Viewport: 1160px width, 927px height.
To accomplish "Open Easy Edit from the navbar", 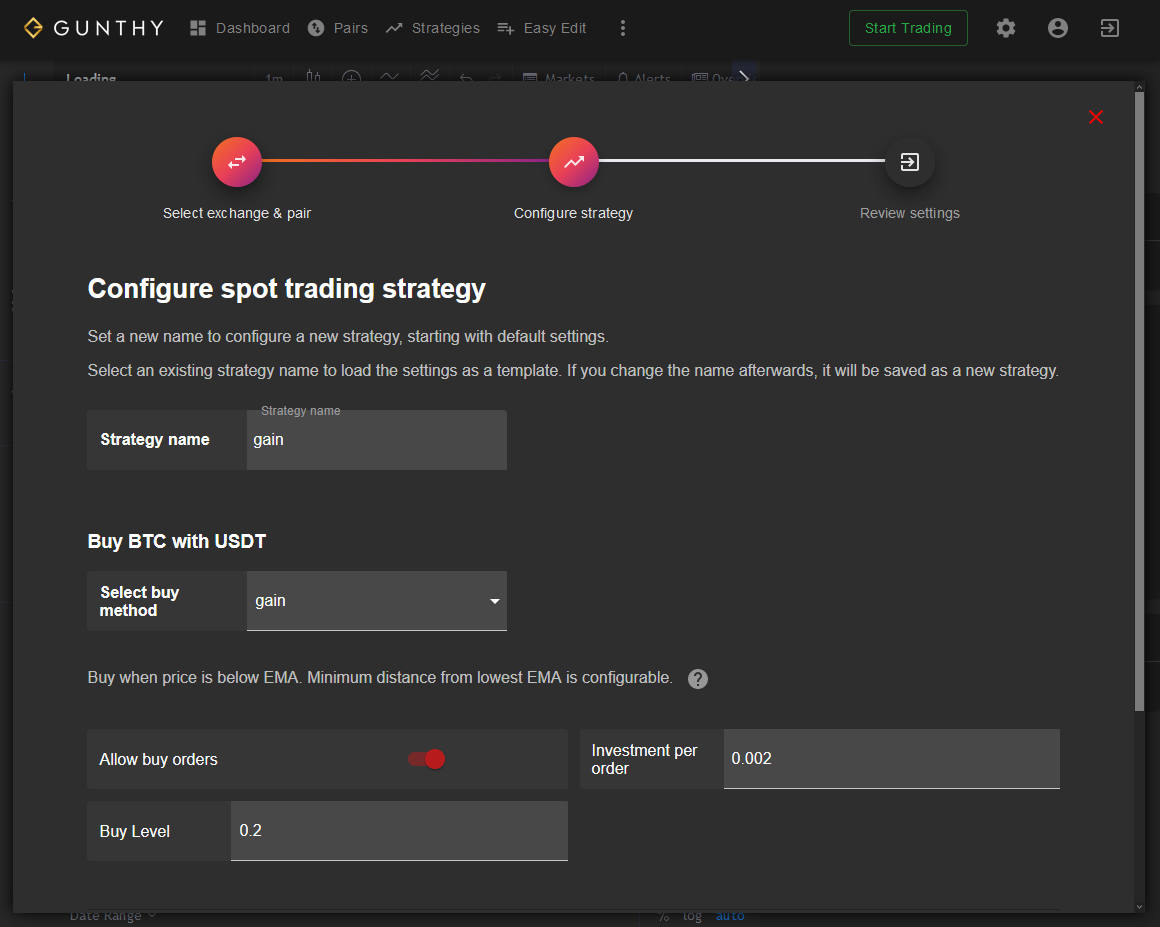I will 542,28.
